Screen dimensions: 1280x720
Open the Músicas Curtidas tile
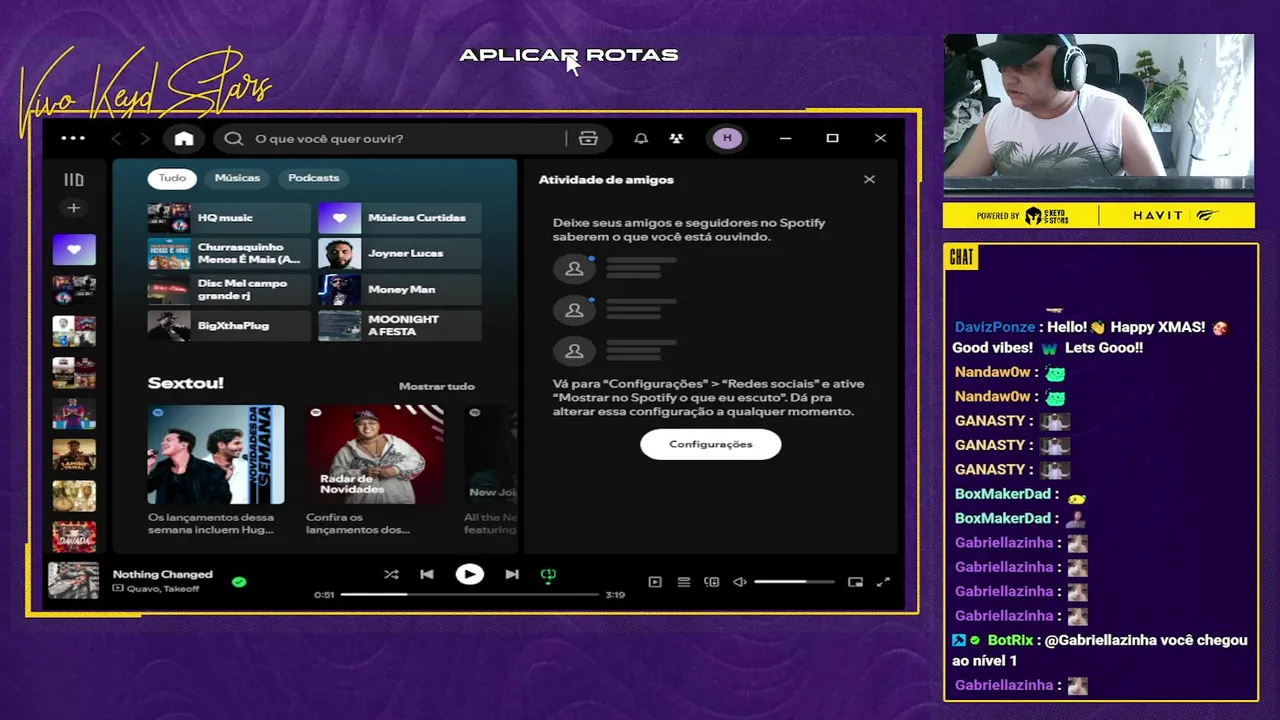(400, 217)
